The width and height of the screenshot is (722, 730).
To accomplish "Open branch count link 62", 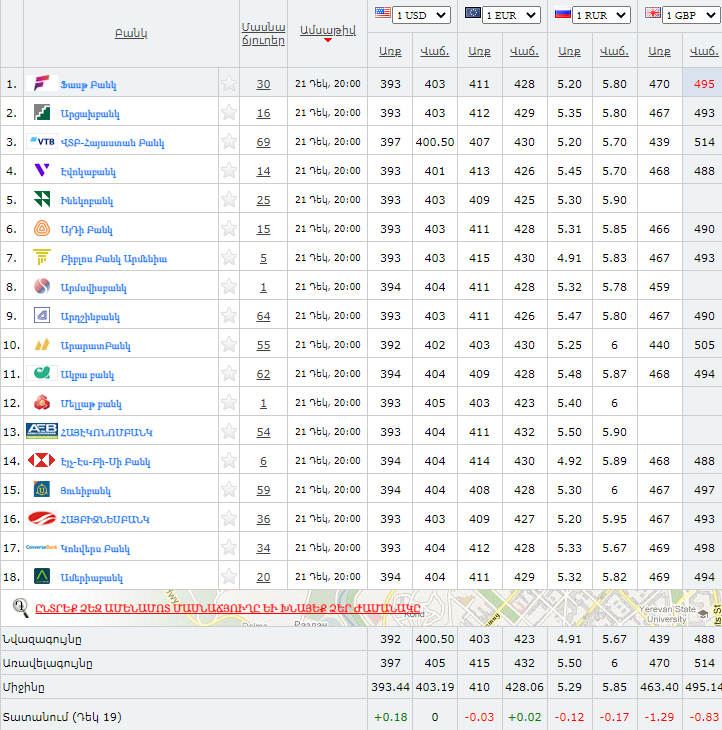I will tap(263, 374).
